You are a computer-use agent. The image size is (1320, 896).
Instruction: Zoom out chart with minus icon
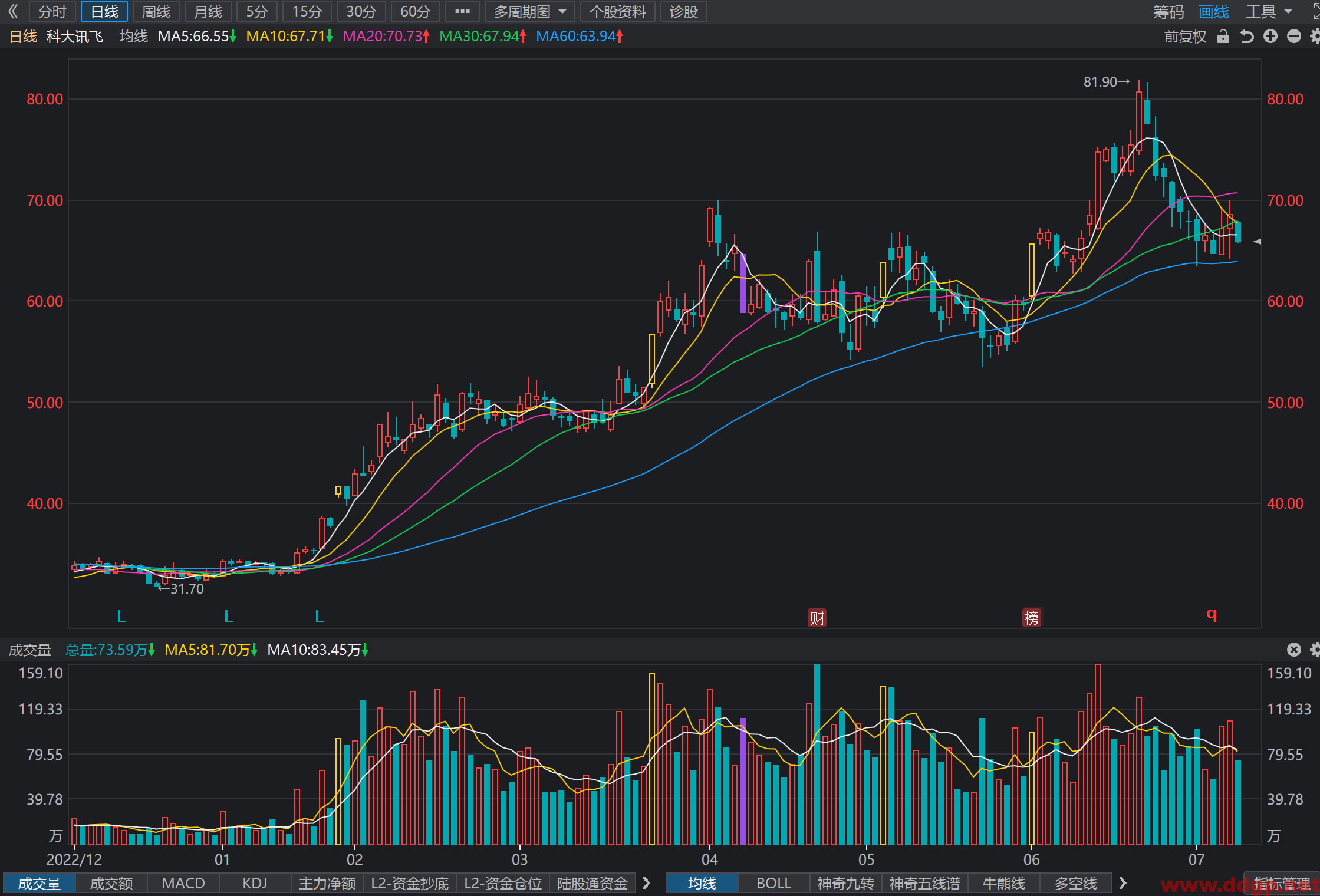(x=1294, y=37)
